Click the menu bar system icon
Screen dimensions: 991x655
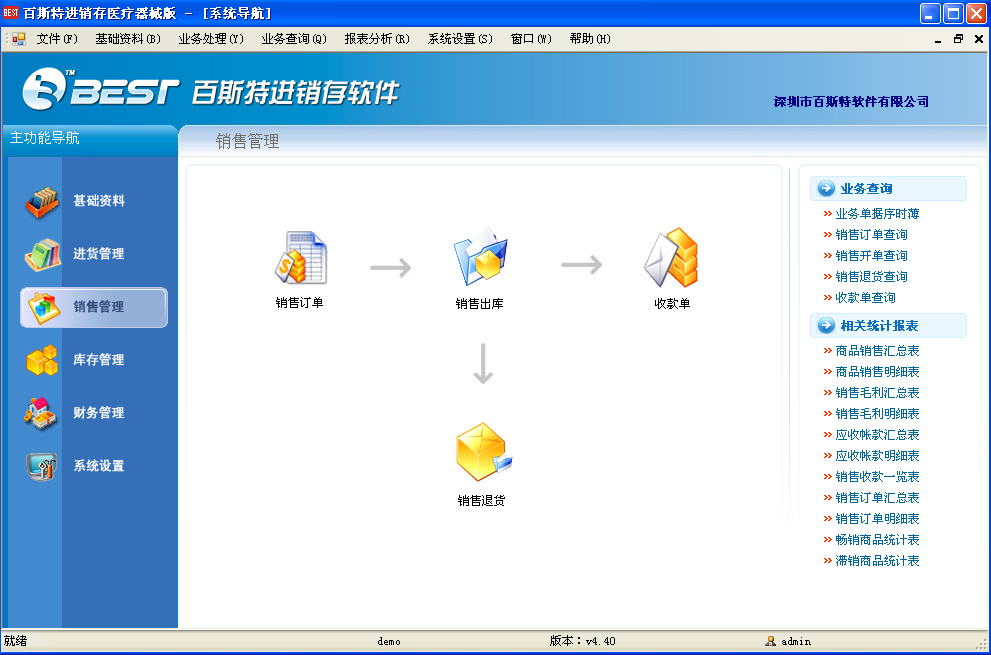coord(18,39)
